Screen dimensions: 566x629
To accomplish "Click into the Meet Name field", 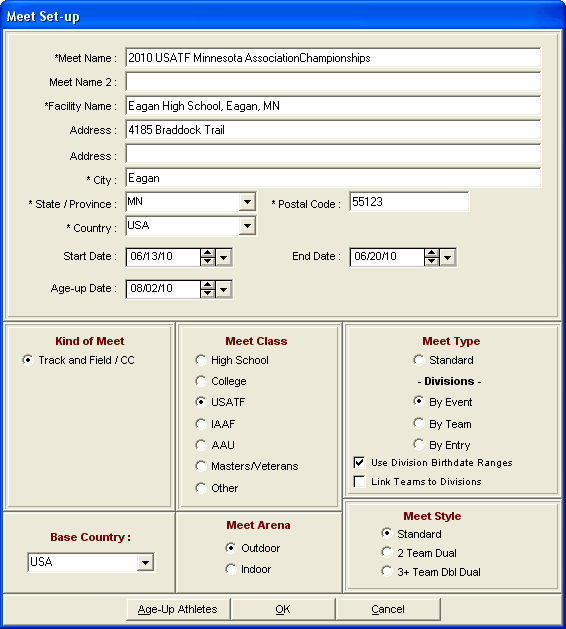I will click(x=333, y=58).
